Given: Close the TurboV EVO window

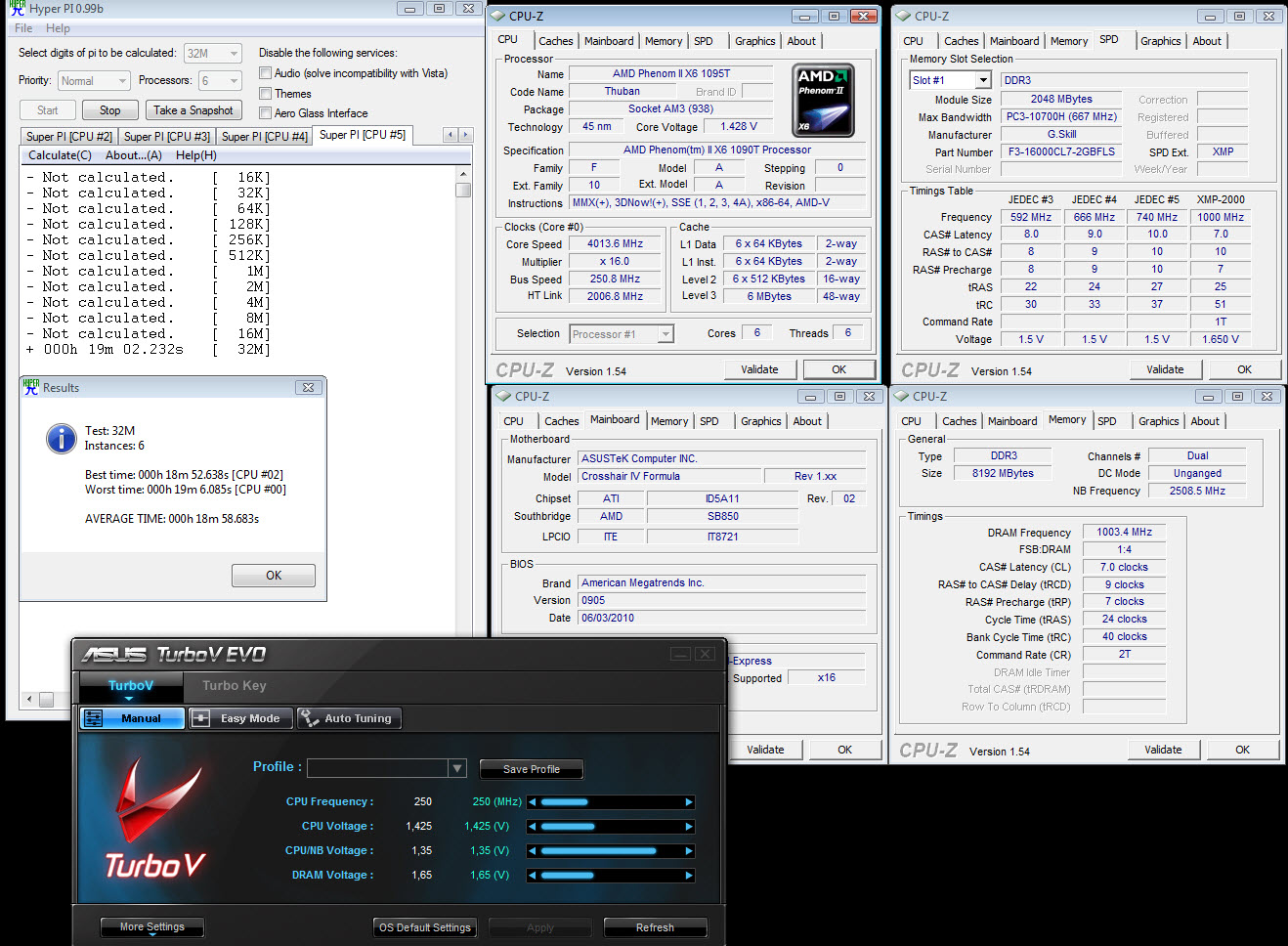Looking at the screenshot, I should [706, 654].
